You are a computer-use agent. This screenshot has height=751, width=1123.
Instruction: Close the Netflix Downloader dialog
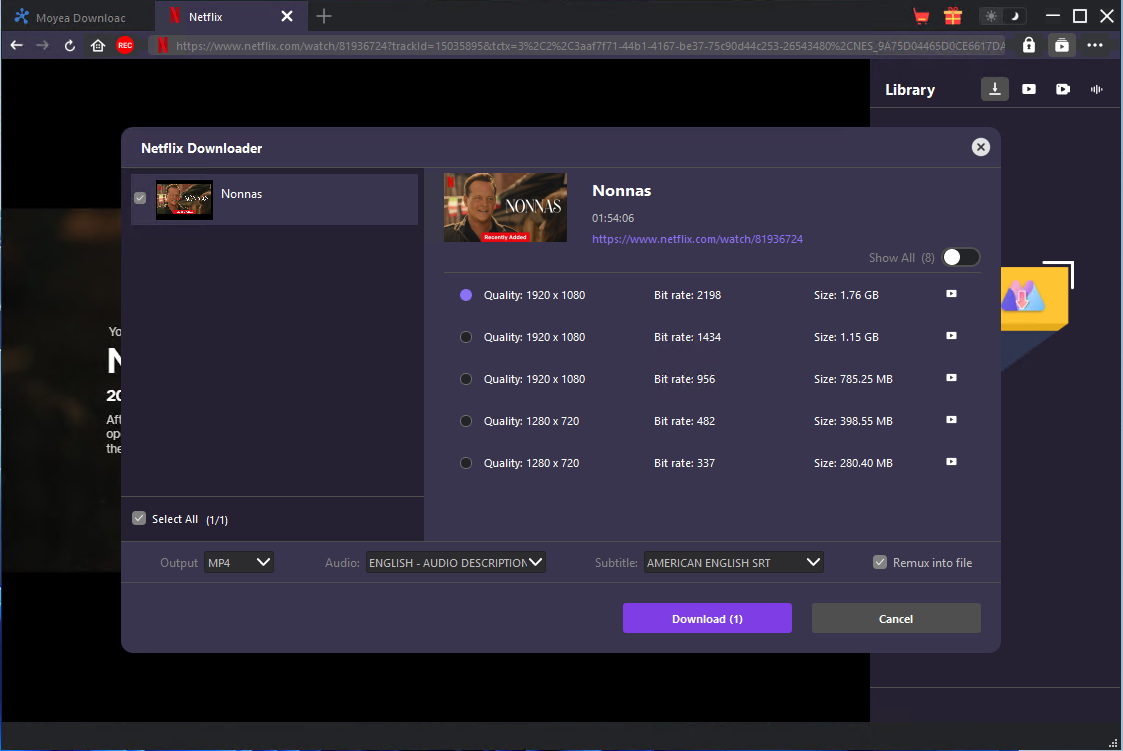980,147
